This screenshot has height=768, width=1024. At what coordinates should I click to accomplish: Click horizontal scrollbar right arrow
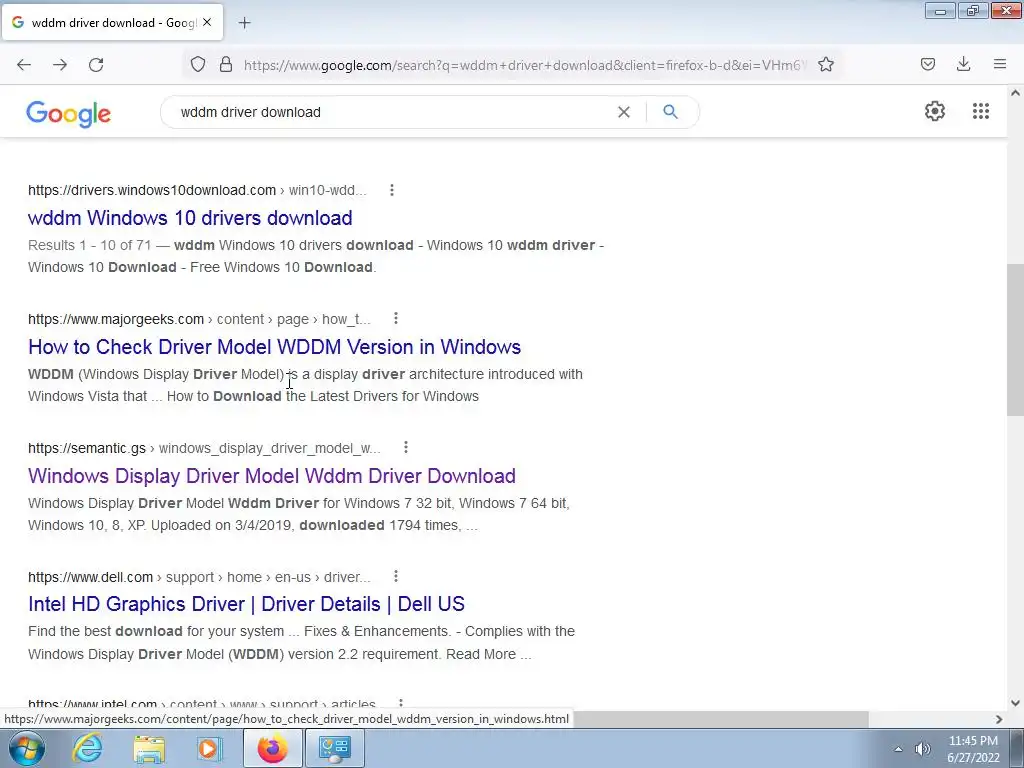click(x=999, y=719)
